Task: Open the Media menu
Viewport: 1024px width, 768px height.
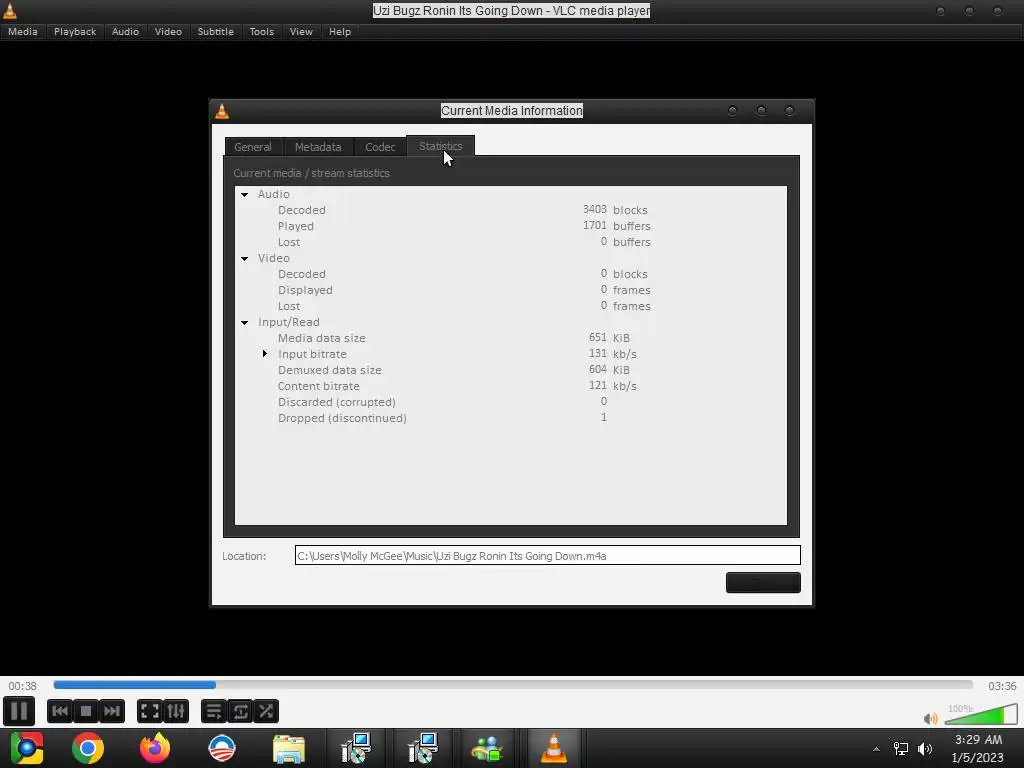Action: click(x=23, y=31)
